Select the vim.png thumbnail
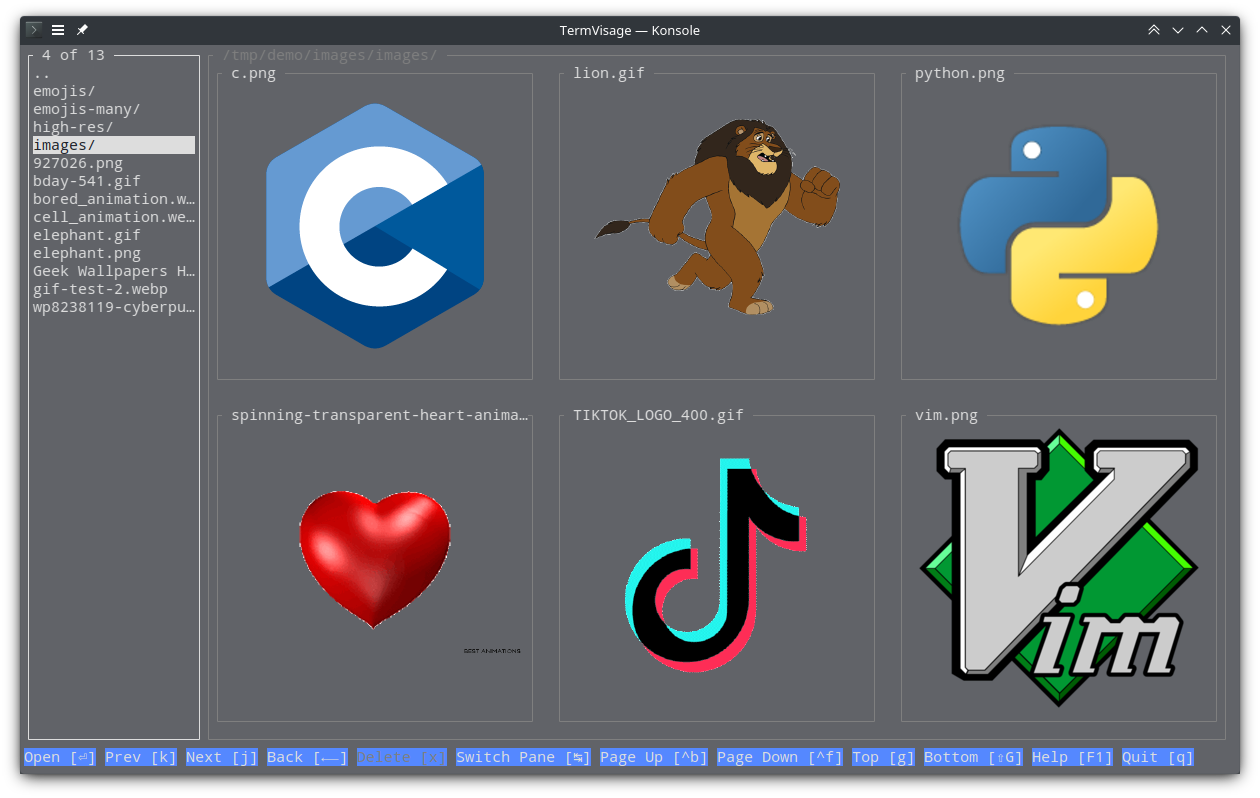Viewport: 1260px width, 798px height. coord(1059,568)
